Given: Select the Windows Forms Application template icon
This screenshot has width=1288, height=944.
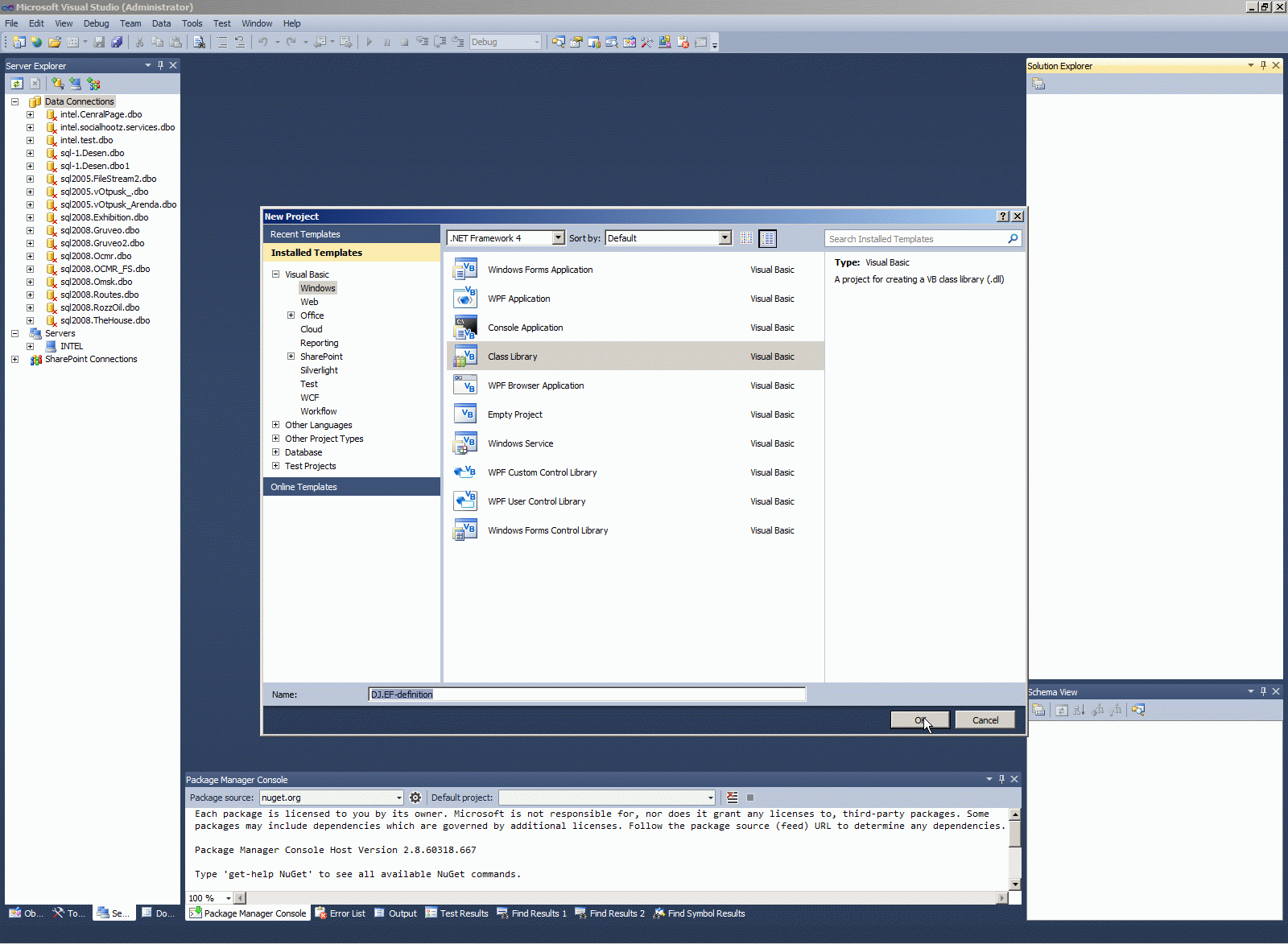Looking at the screenshot, I should tap(465, 270).
